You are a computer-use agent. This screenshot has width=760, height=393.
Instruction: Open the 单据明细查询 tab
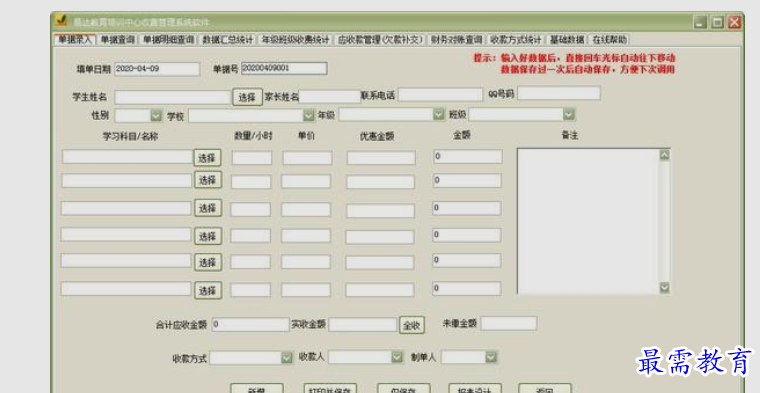pyautogui.click(x=168, y=40)
